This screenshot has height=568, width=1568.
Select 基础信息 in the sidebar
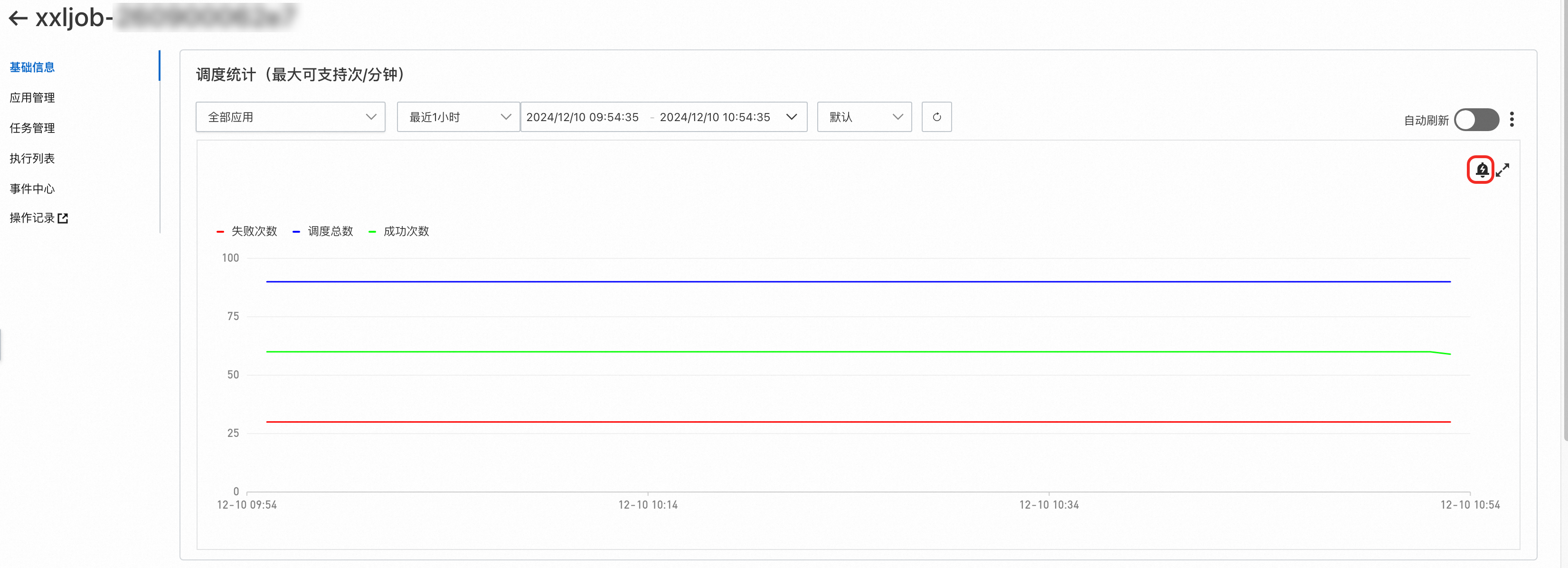pos(32,67)
